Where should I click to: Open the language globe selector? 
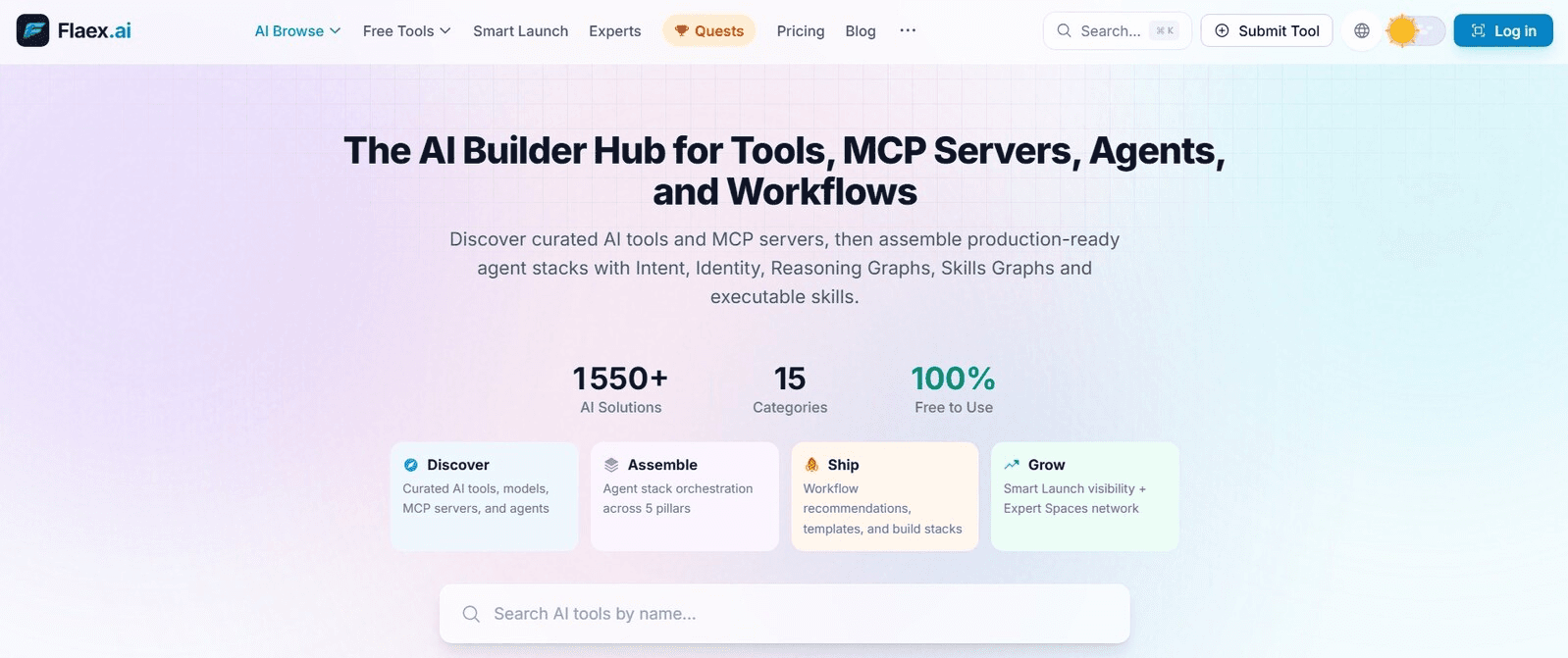coord(1362,30)
